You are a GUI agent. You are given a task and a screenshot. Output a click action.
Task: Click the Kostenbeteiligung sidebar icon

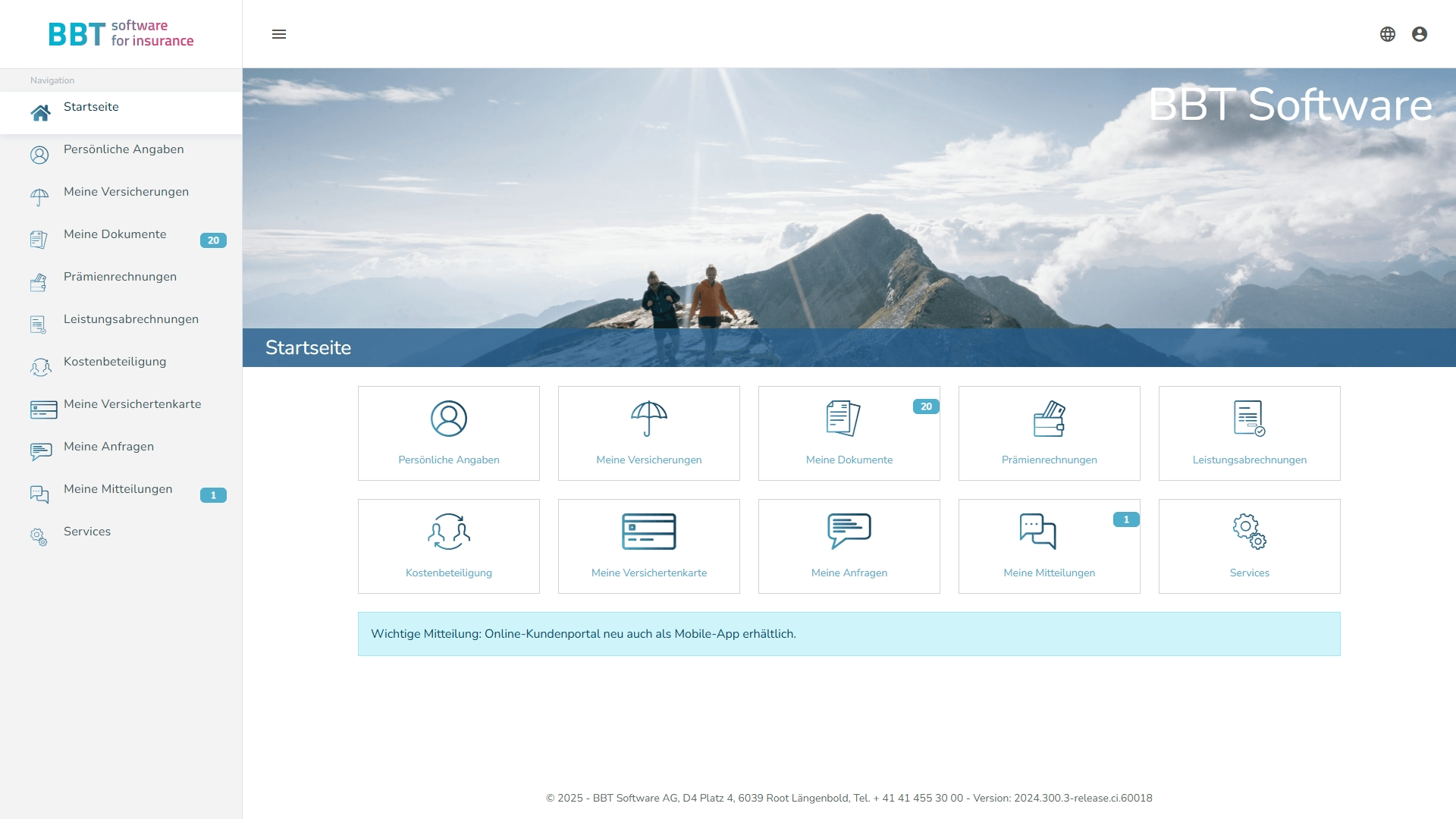[x=41, y=368]
